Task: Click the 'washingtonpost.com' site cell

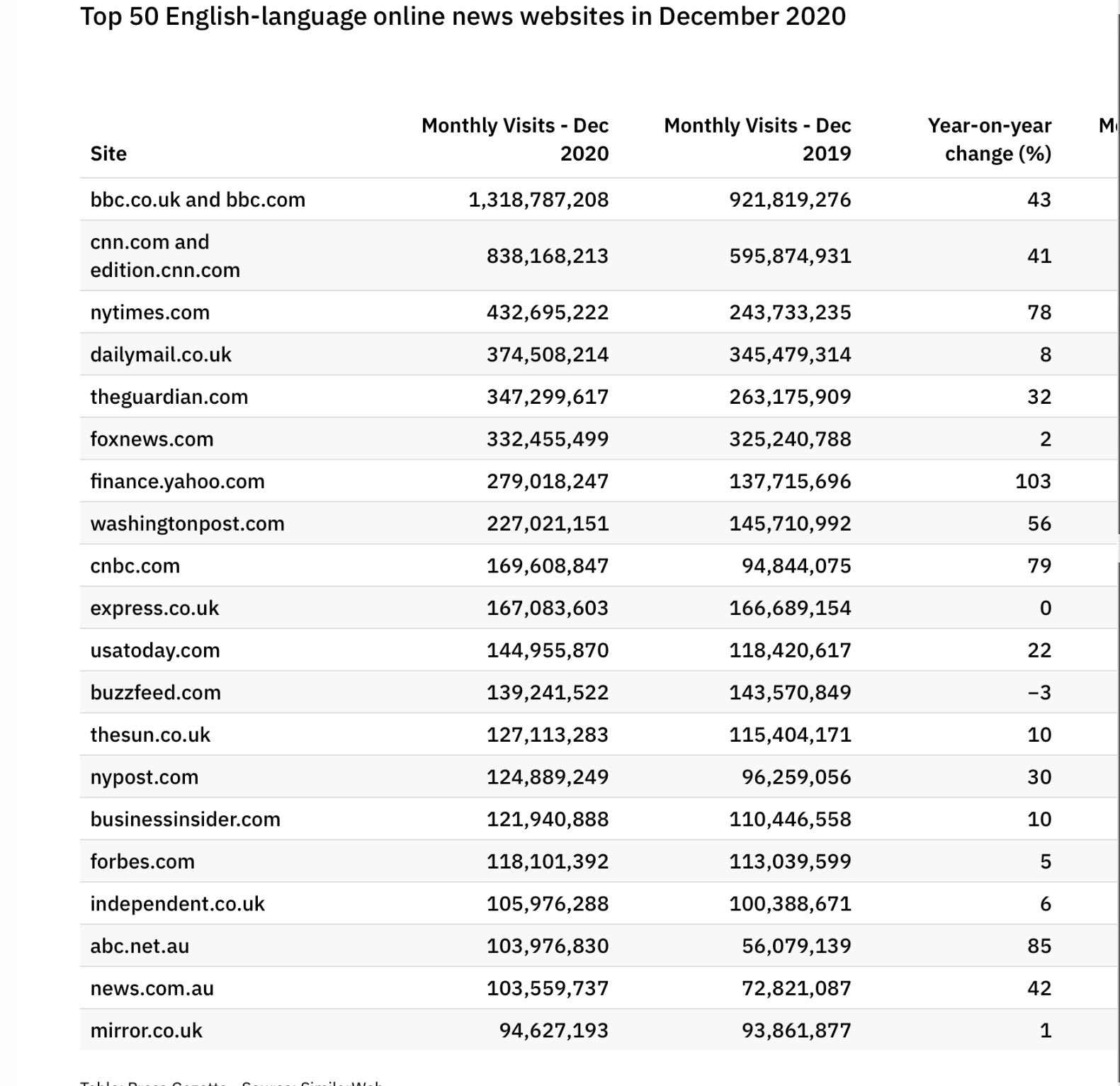Action: [187, 524]
